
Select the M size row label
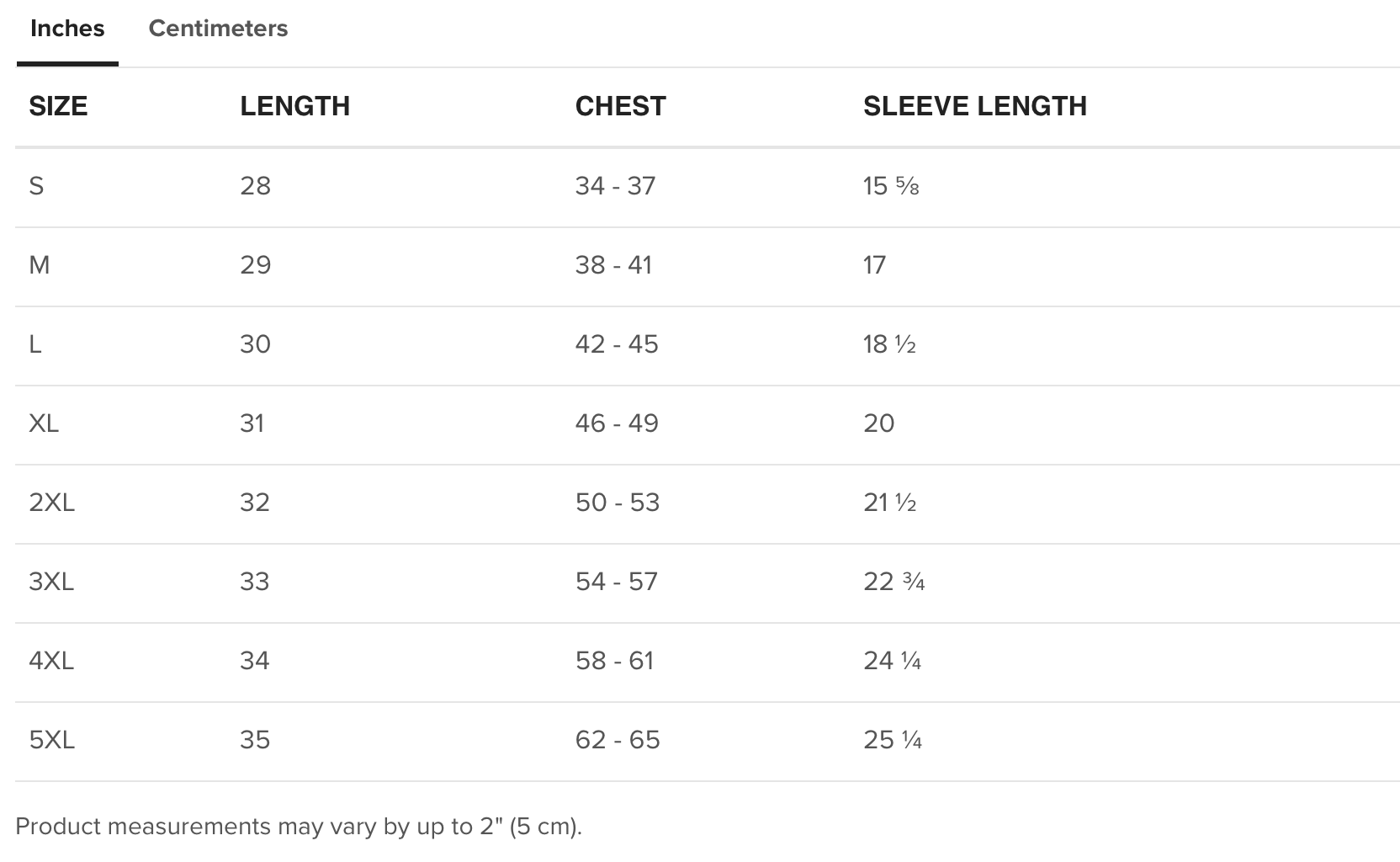click(40, 265)
